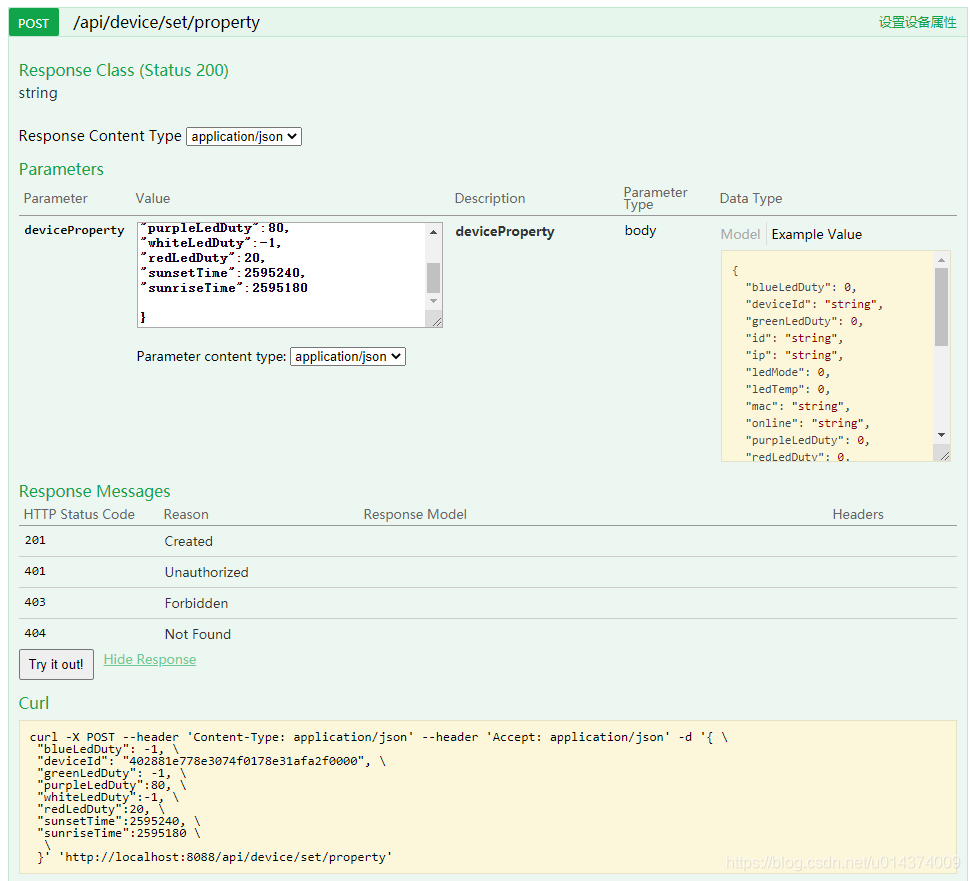The width and height of the screenshot is (970, 881).
Task: Click the Parameter Type column header
Action: coord(655,199)
